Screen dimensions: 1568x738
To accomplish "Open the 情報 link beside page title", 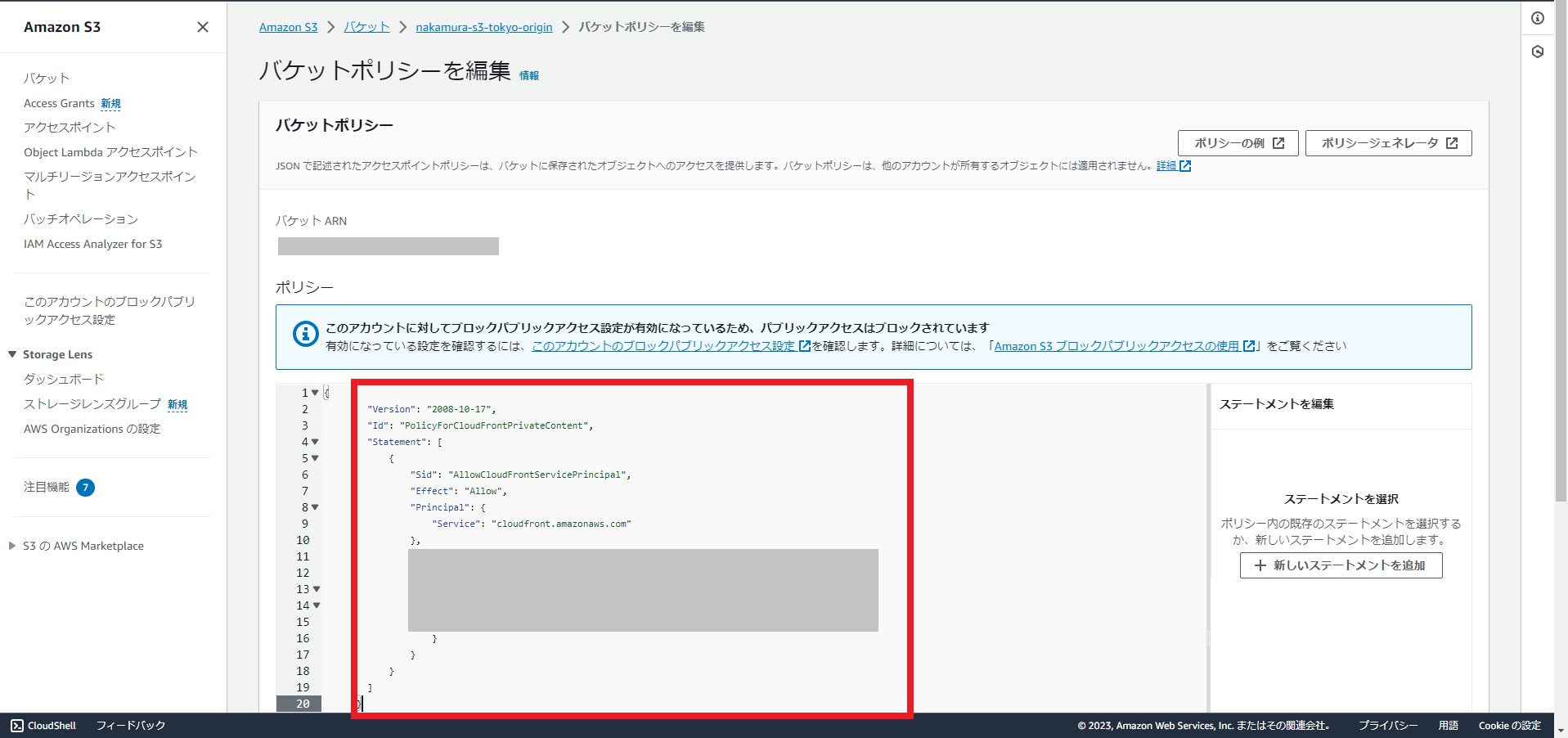I will [x=529, y=76].
